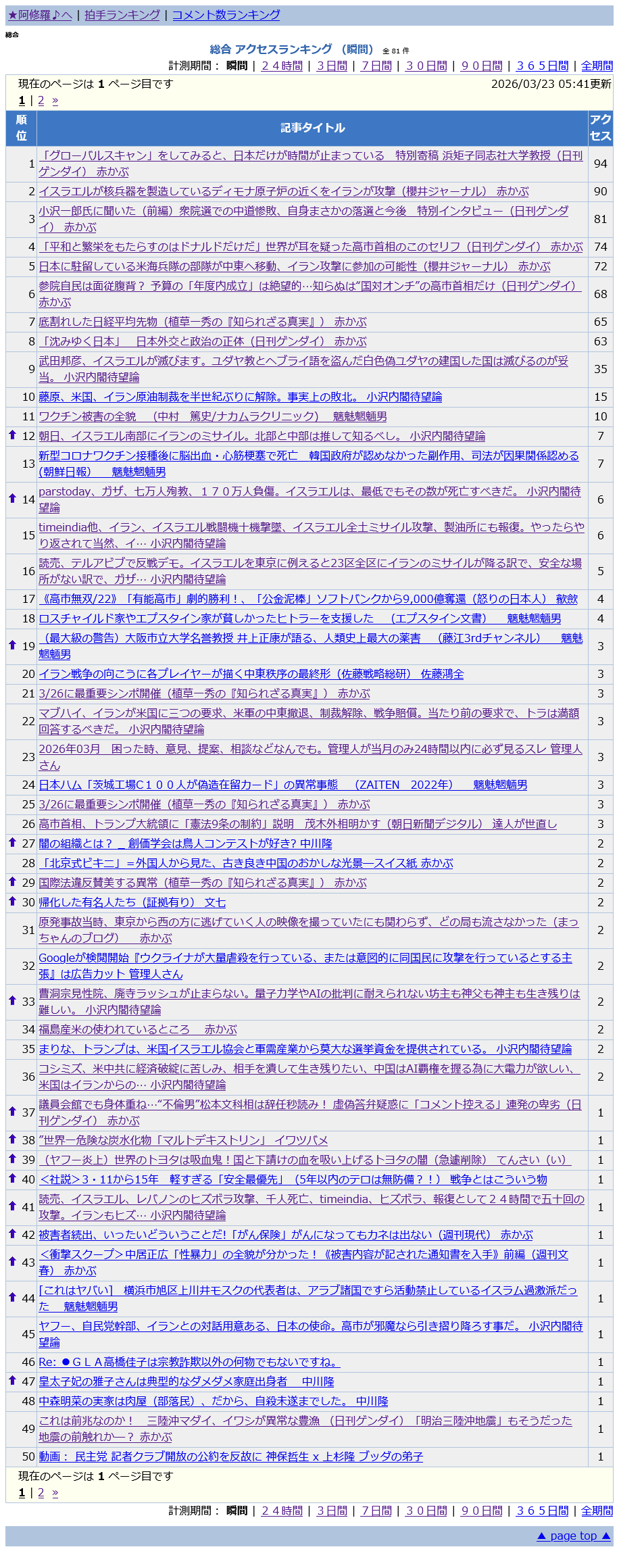Click the up arrow icon beside rank 14
The image size is (619, 1568).
(12, 498)
